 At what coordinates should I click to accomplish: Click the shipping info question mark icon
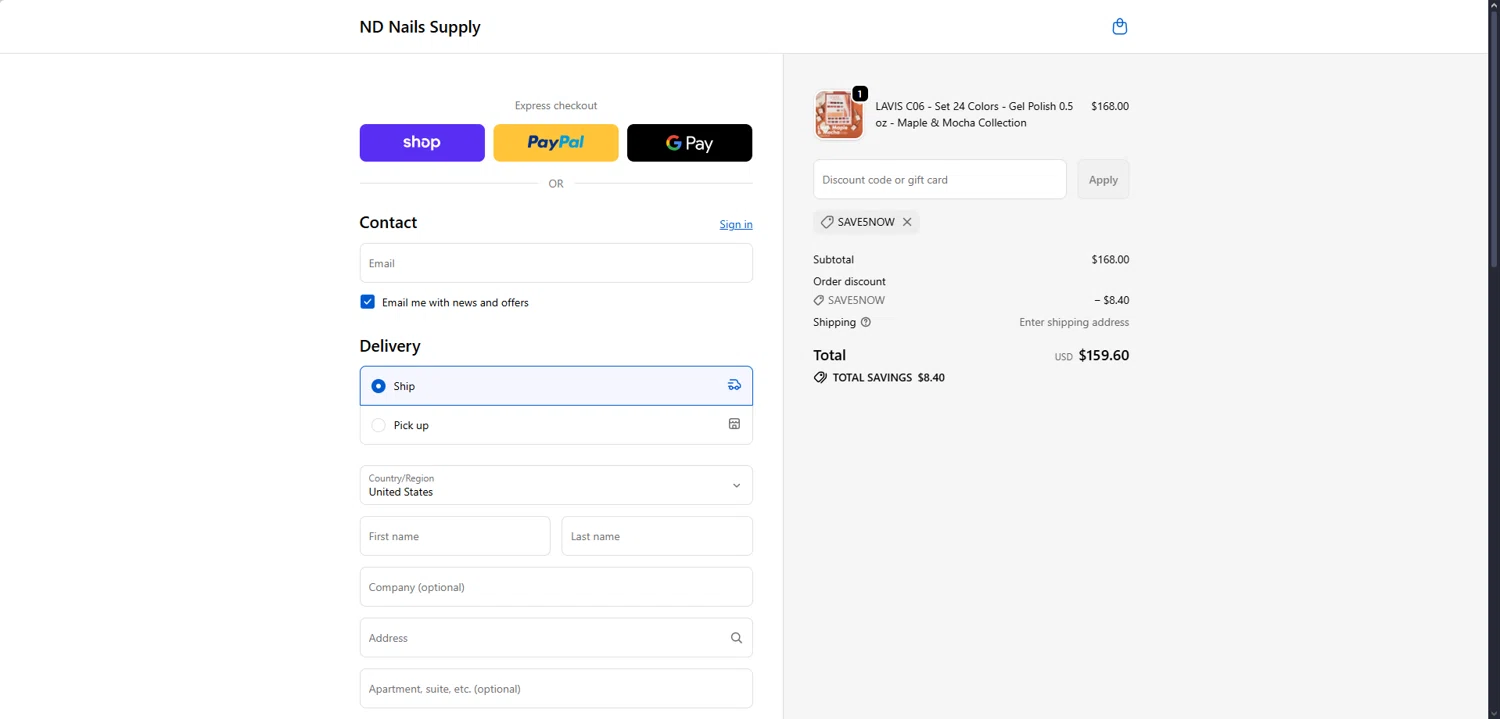[866, 322]
